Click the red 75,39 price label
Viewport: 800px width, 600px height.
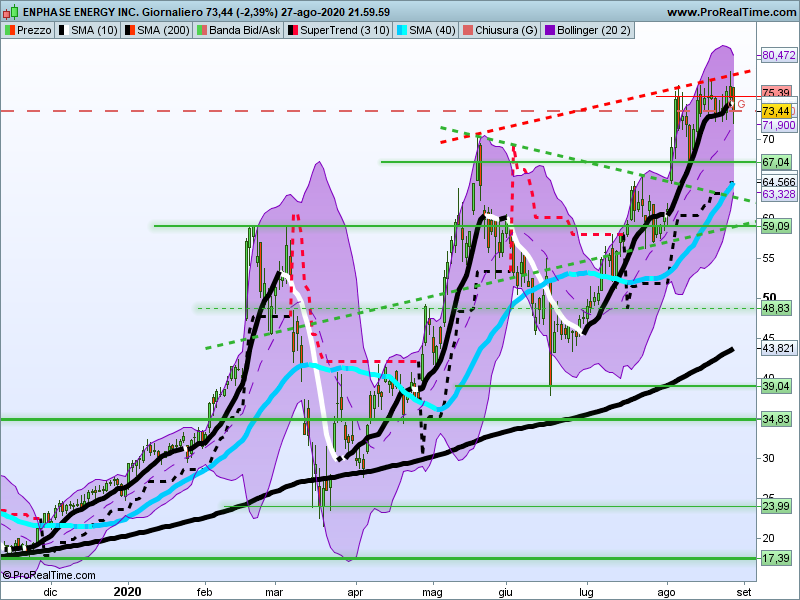tap(776, 92)
